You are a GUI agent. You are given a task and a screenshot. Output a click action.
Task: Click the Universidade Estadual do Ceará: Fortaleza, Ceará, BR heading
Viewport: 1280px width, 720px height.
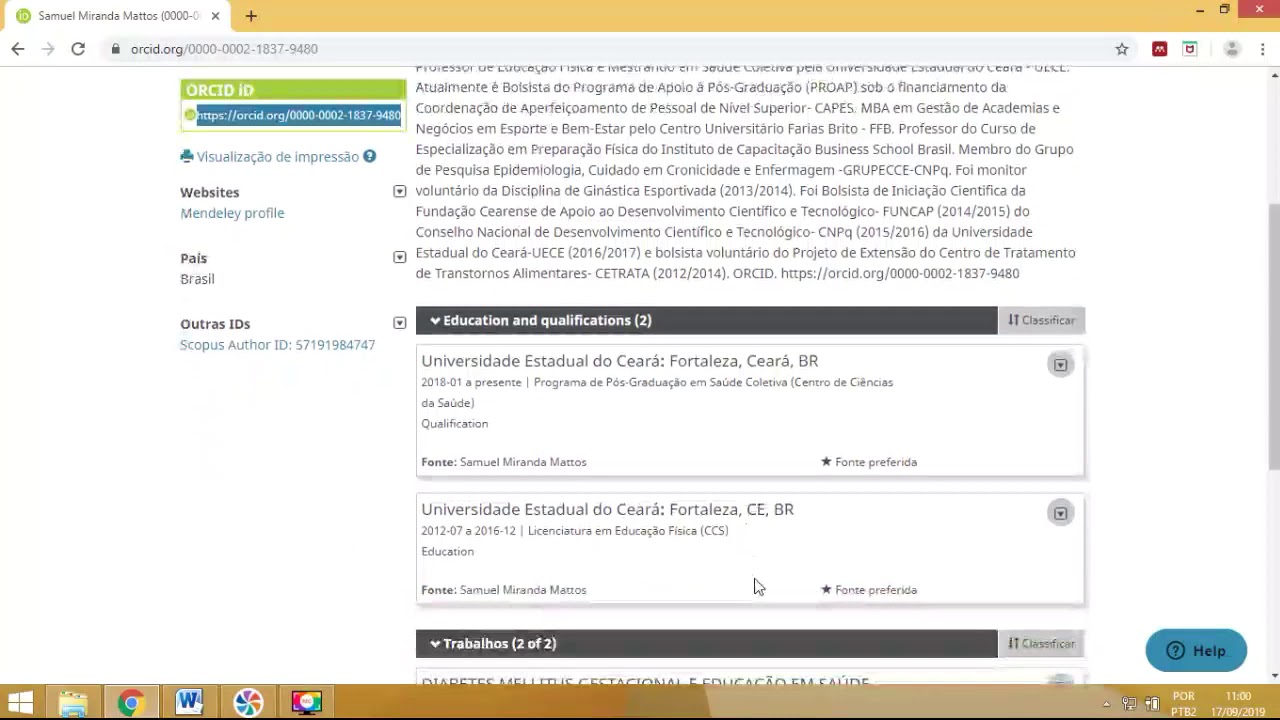(x=620, y=361)
